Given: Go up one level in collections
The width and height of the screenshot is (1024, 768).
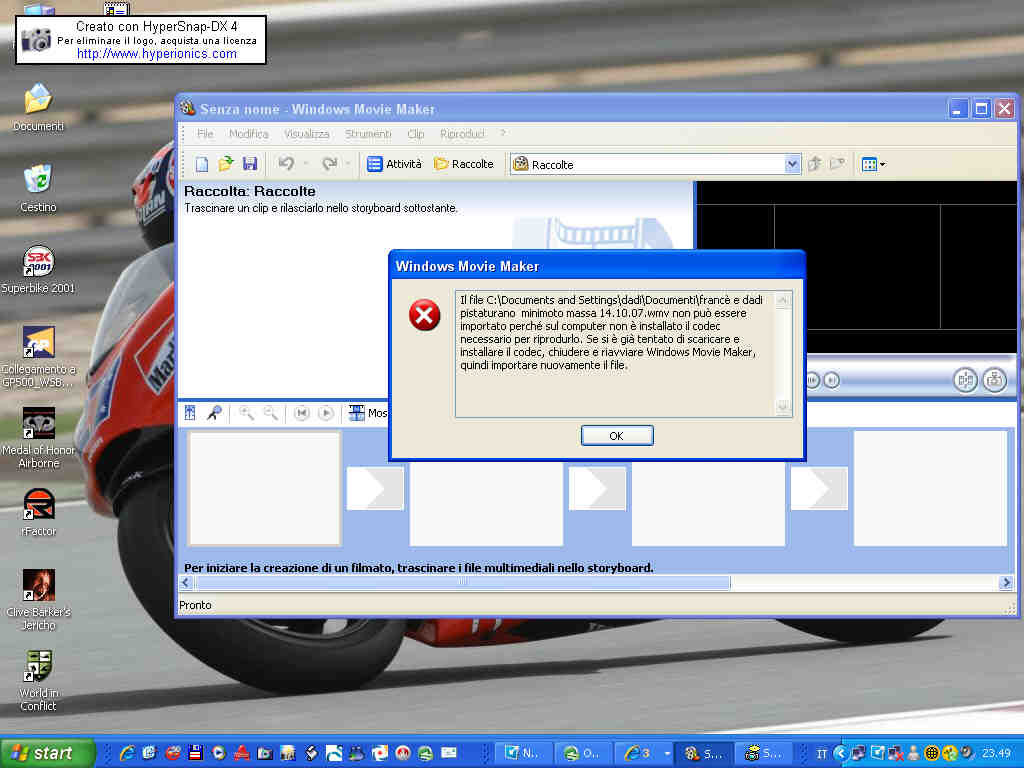Looking at the screenshot, I should pos(814,164).
